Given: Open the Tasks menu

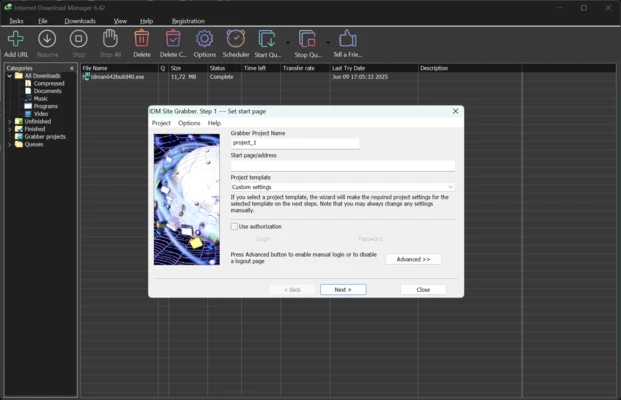Looking at the screenshot, I should [16, 21].
